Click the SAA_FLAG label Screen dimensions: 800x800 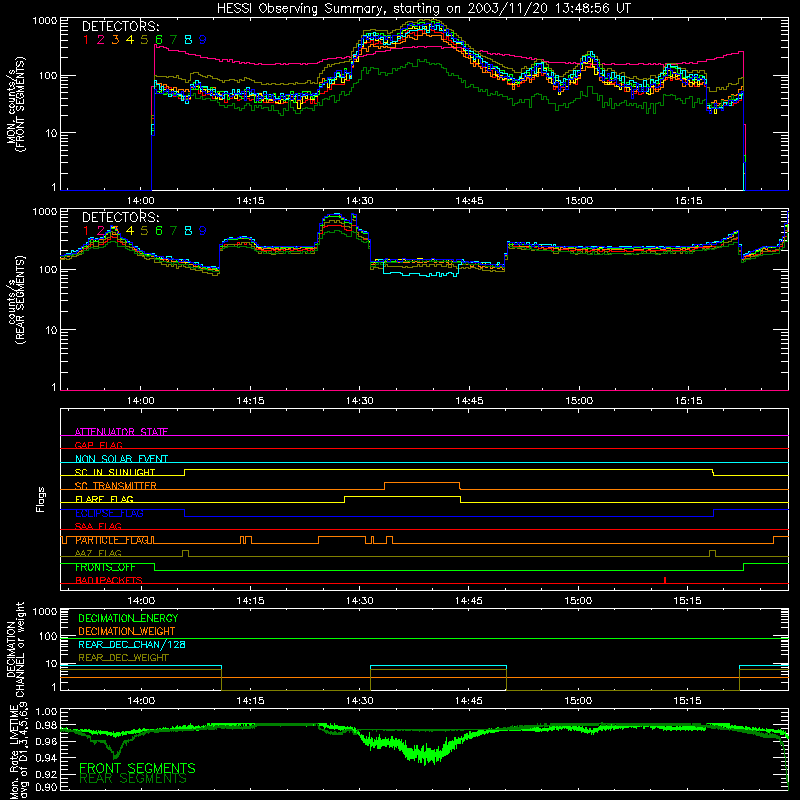click(98, 526)
